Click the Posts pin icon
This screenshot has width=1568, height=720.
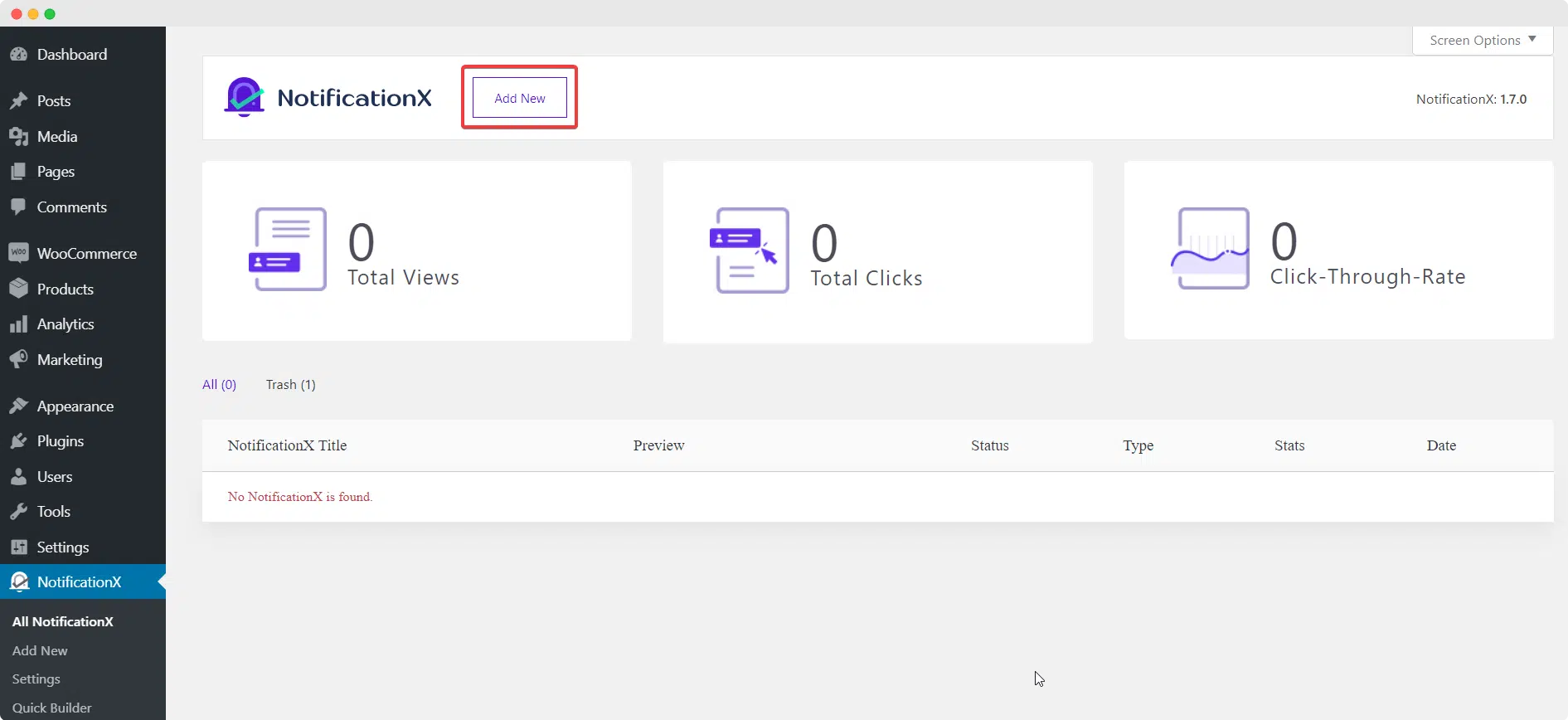pos(18,101)
